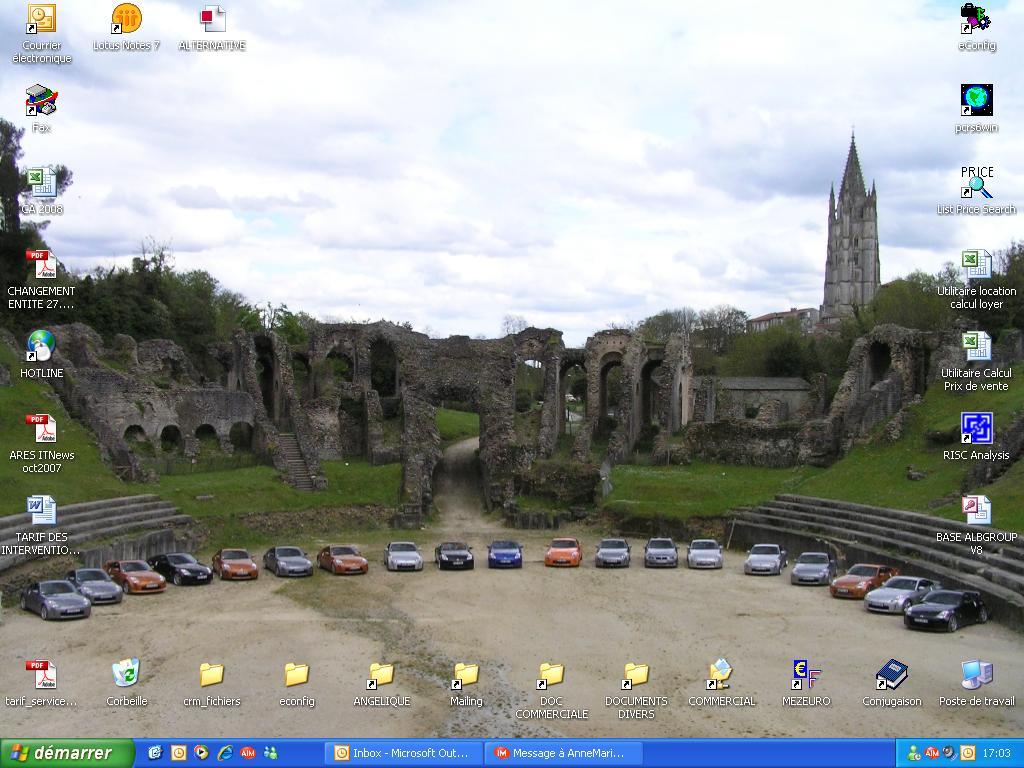Select the DOCUMENTS DIVERS folder
The image size is (1024, 768).
click(x=636, y=675)
